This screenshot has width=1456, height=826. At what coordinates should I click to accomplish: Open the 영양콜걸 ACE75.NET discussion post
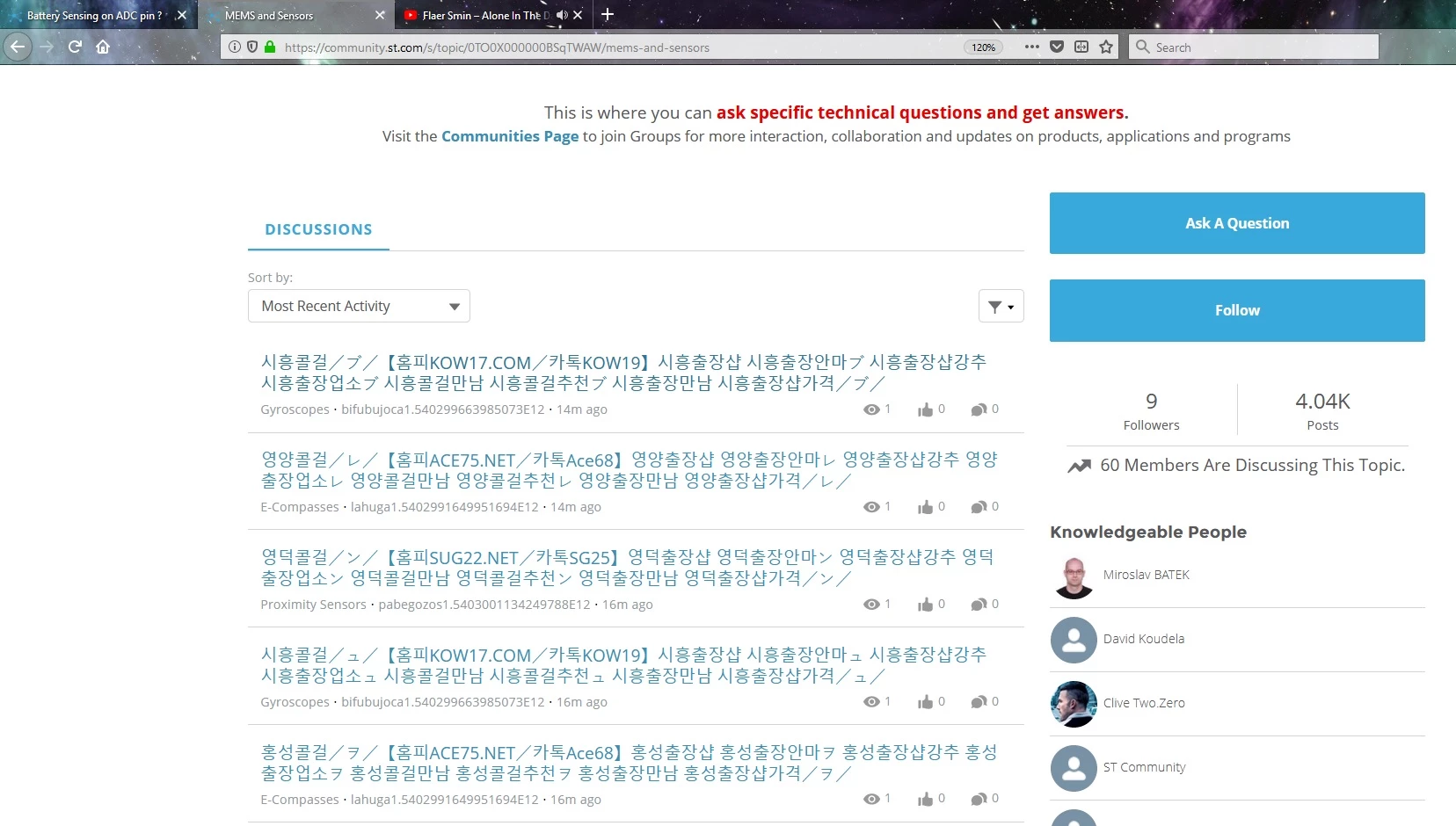click(629, 470)
